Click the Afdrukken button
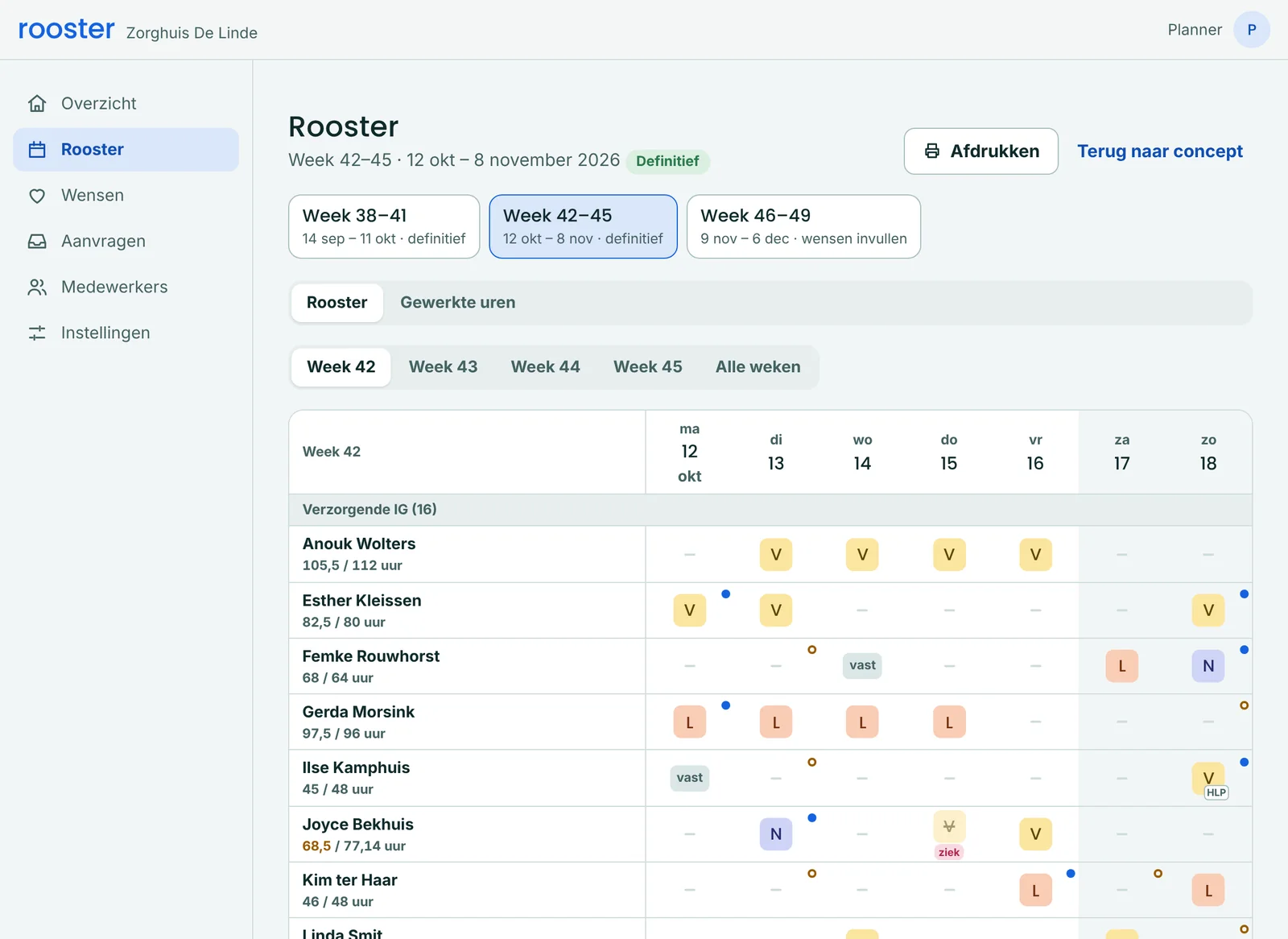1288x939 pixels. point(981,151)
